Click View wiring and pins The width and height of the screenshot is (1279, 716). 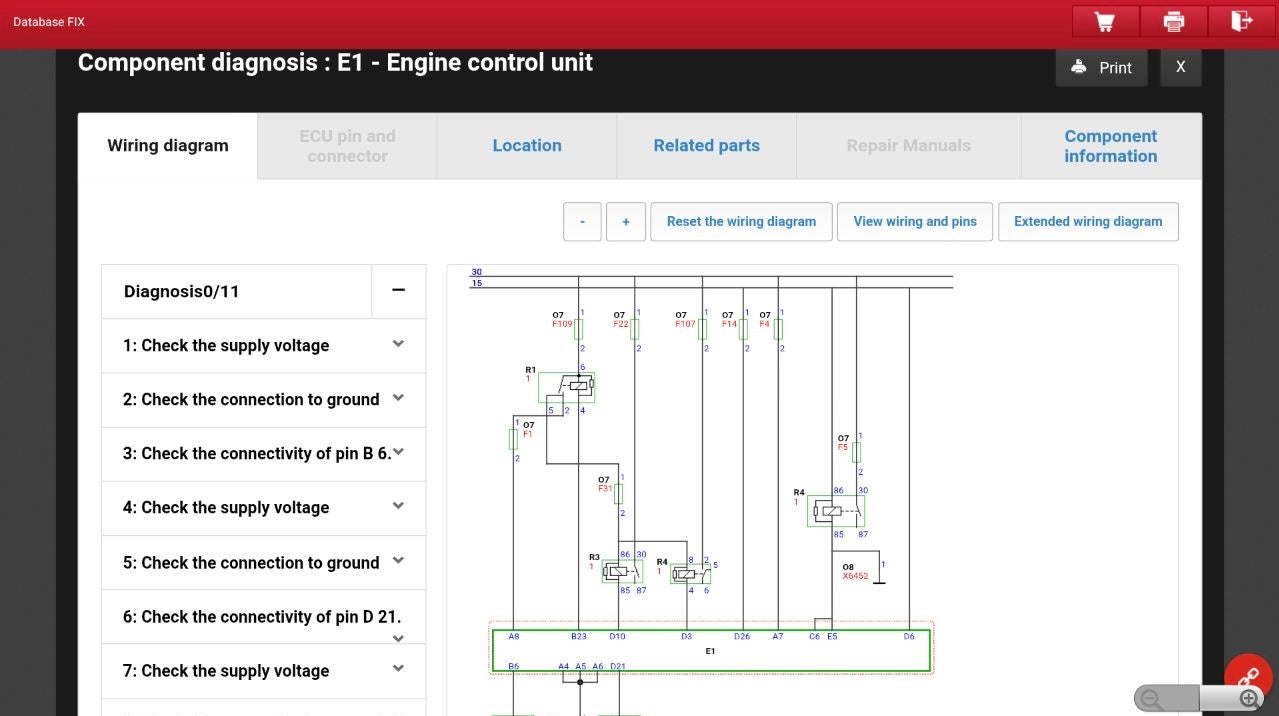(x=914, y=221)
